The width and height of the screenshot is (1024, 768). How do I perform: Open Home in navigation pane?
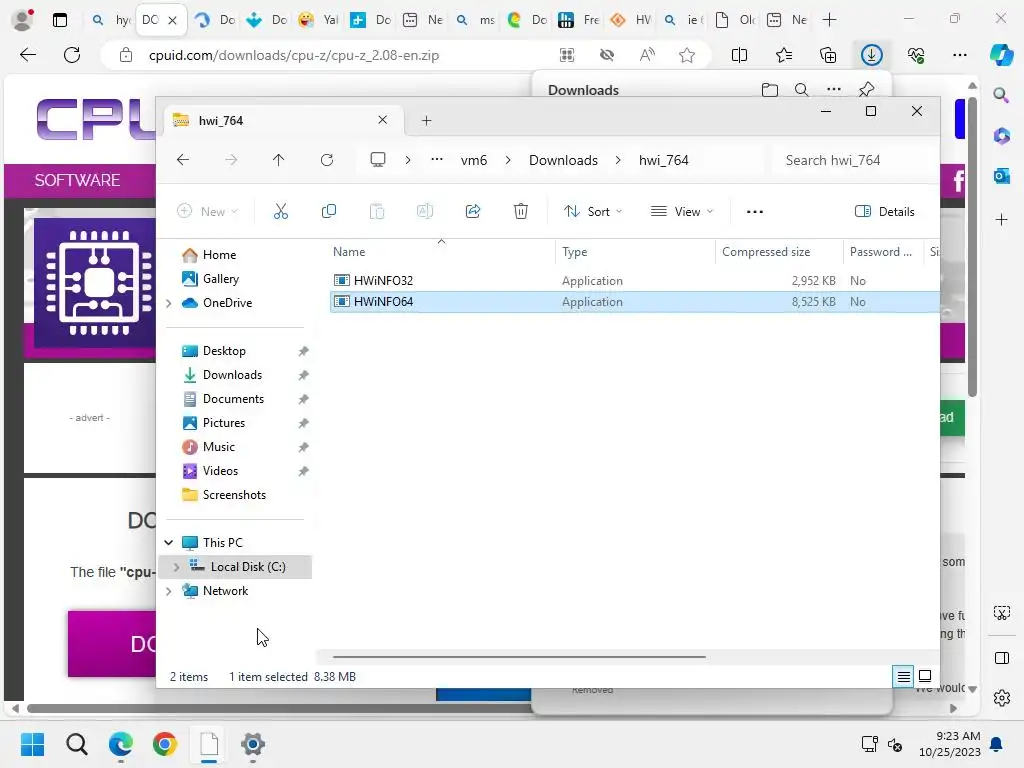[x=219, y=255]
